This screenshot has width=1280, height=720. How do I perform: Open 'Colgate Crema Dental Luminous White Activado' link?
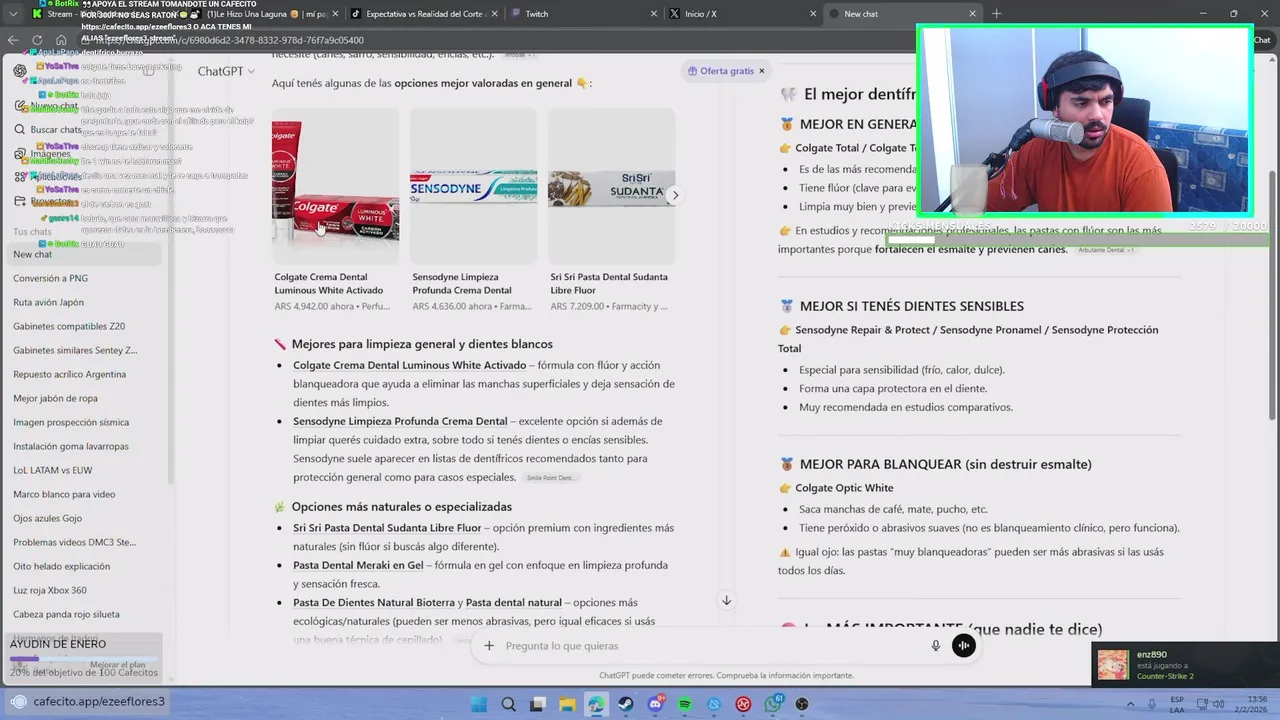(409, 365)
